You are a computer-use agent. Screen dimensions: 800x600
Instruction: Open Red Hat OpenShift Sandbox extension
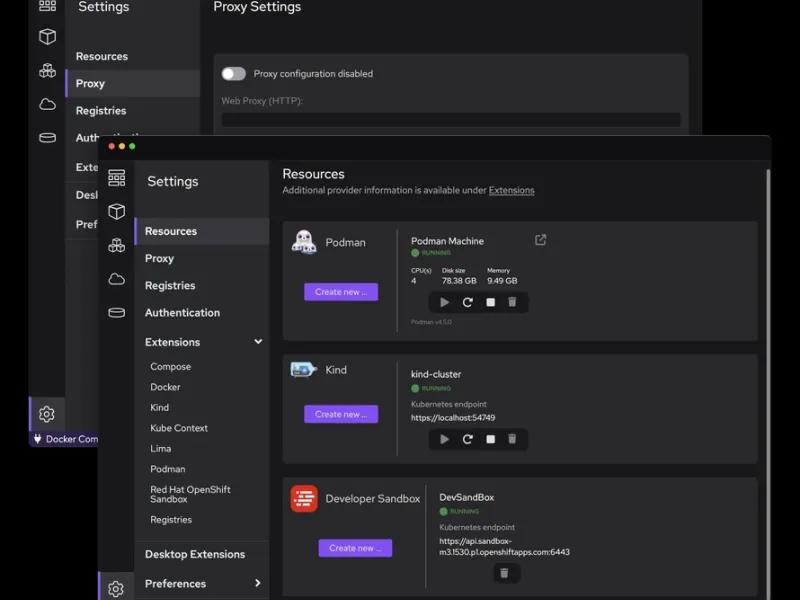tap(190, 494)
